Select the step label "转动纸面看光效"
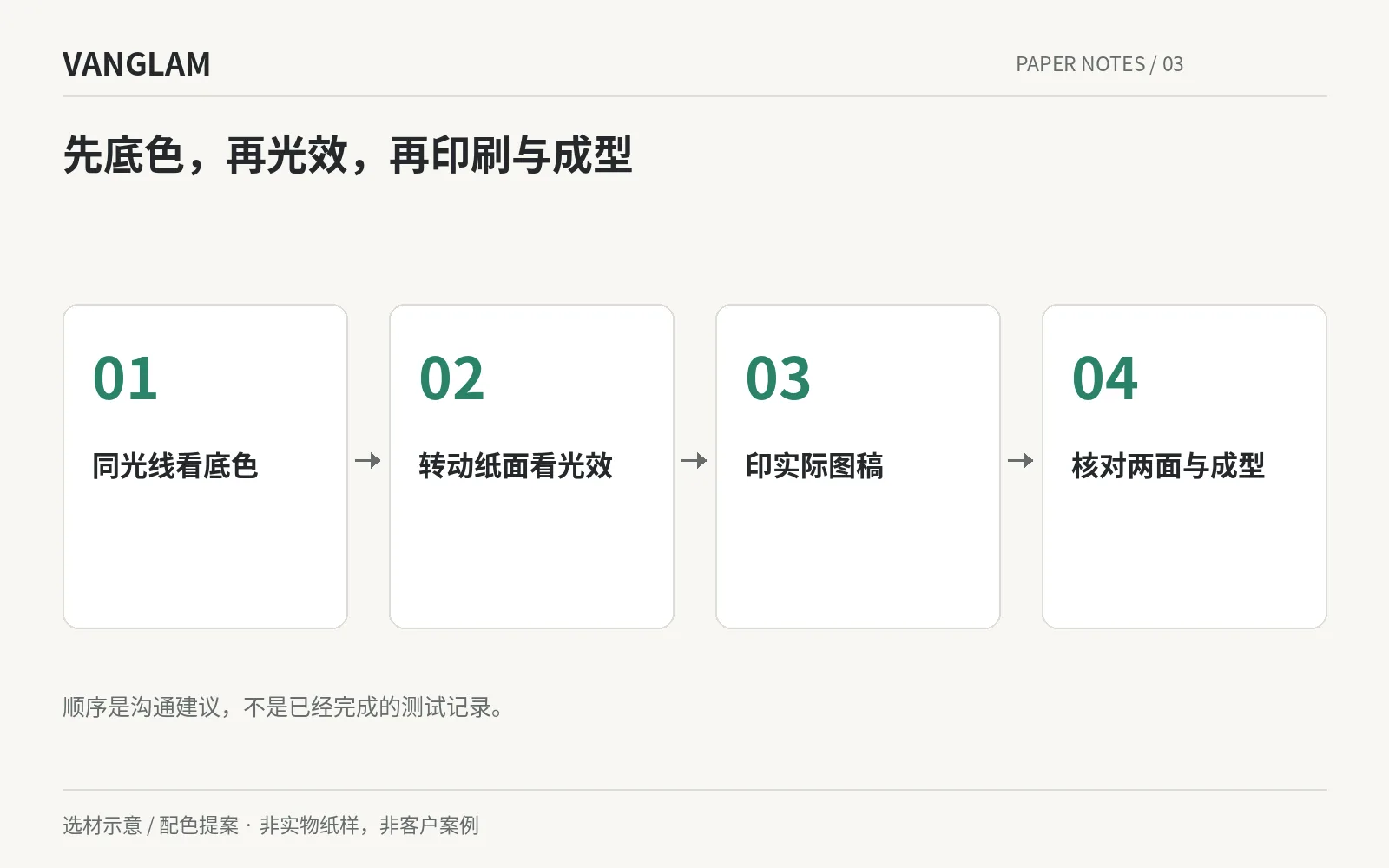1389x868 pixels. pos(516,466)
